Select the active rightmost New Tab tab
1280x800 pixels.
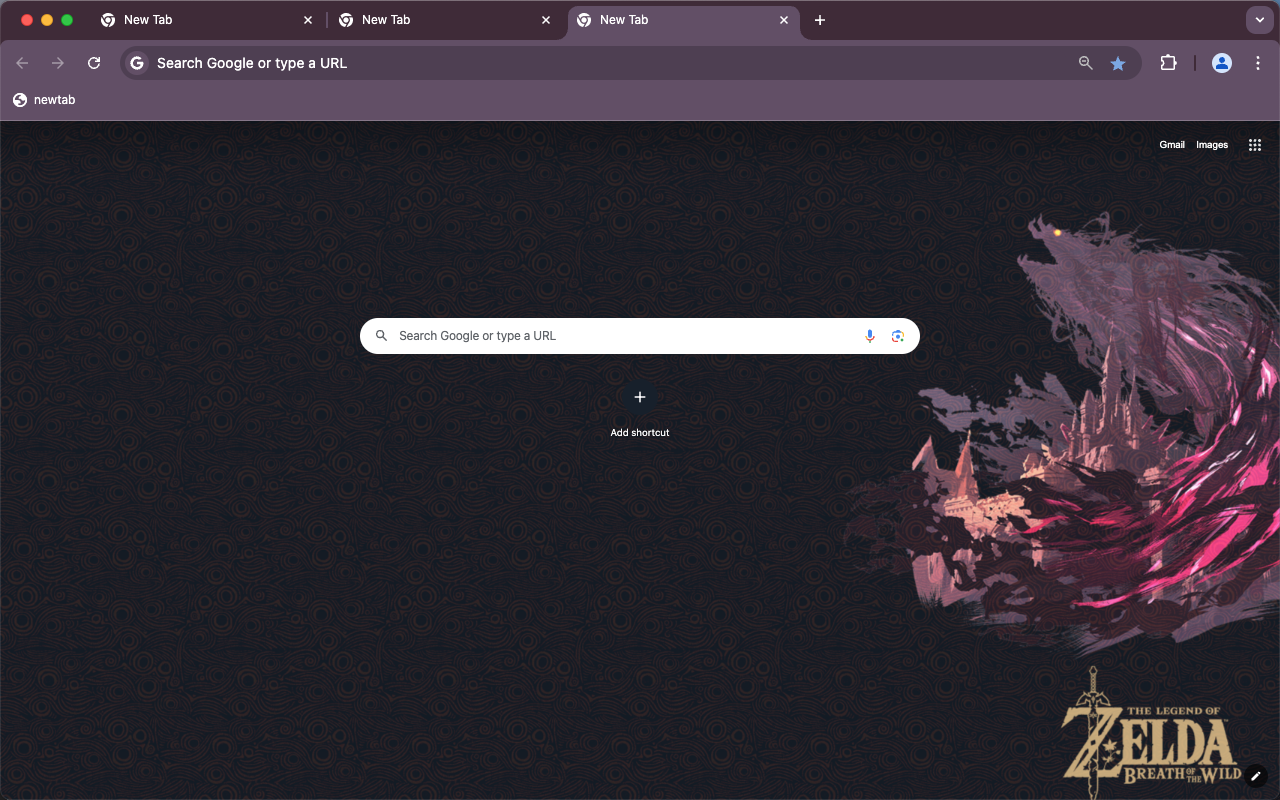pos(684,20)
